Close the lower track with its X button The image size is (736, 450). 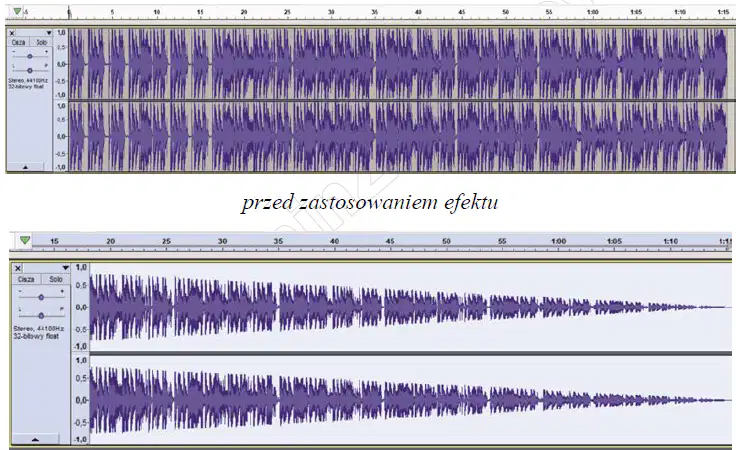point(17,268)
